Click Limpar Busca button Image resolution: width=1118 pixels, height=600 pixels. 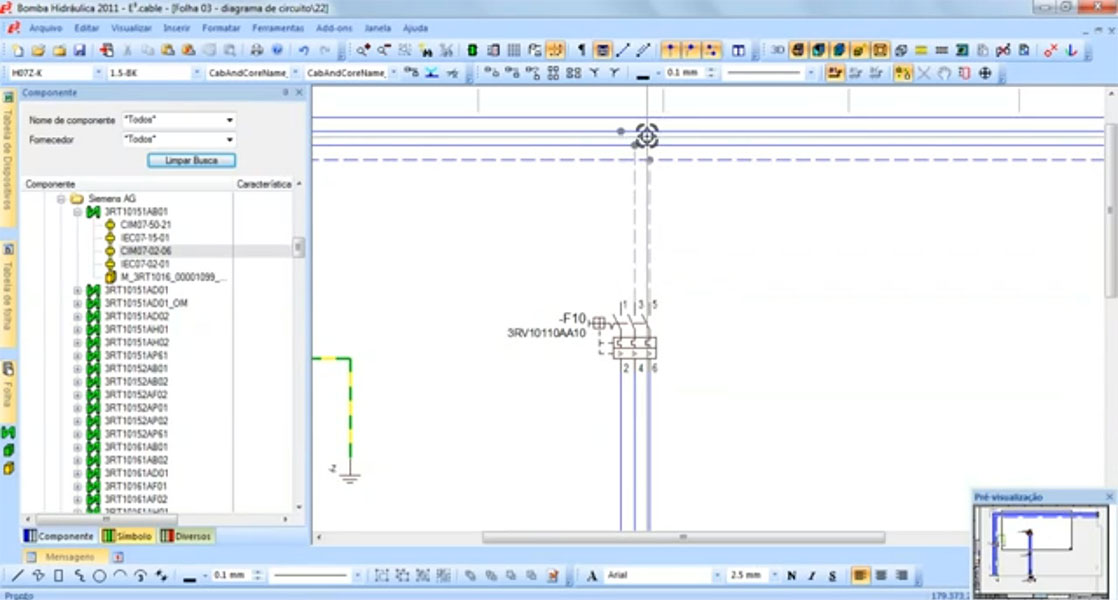click(x=192, y=160)
